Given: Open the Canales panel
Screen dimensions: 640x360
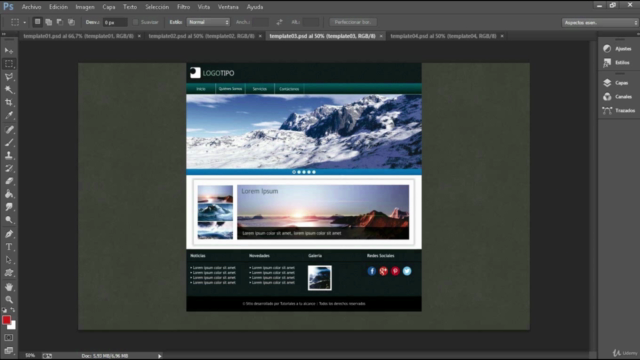Looking at the screenshot, I should pyautogui.click(x=618, y=97).
